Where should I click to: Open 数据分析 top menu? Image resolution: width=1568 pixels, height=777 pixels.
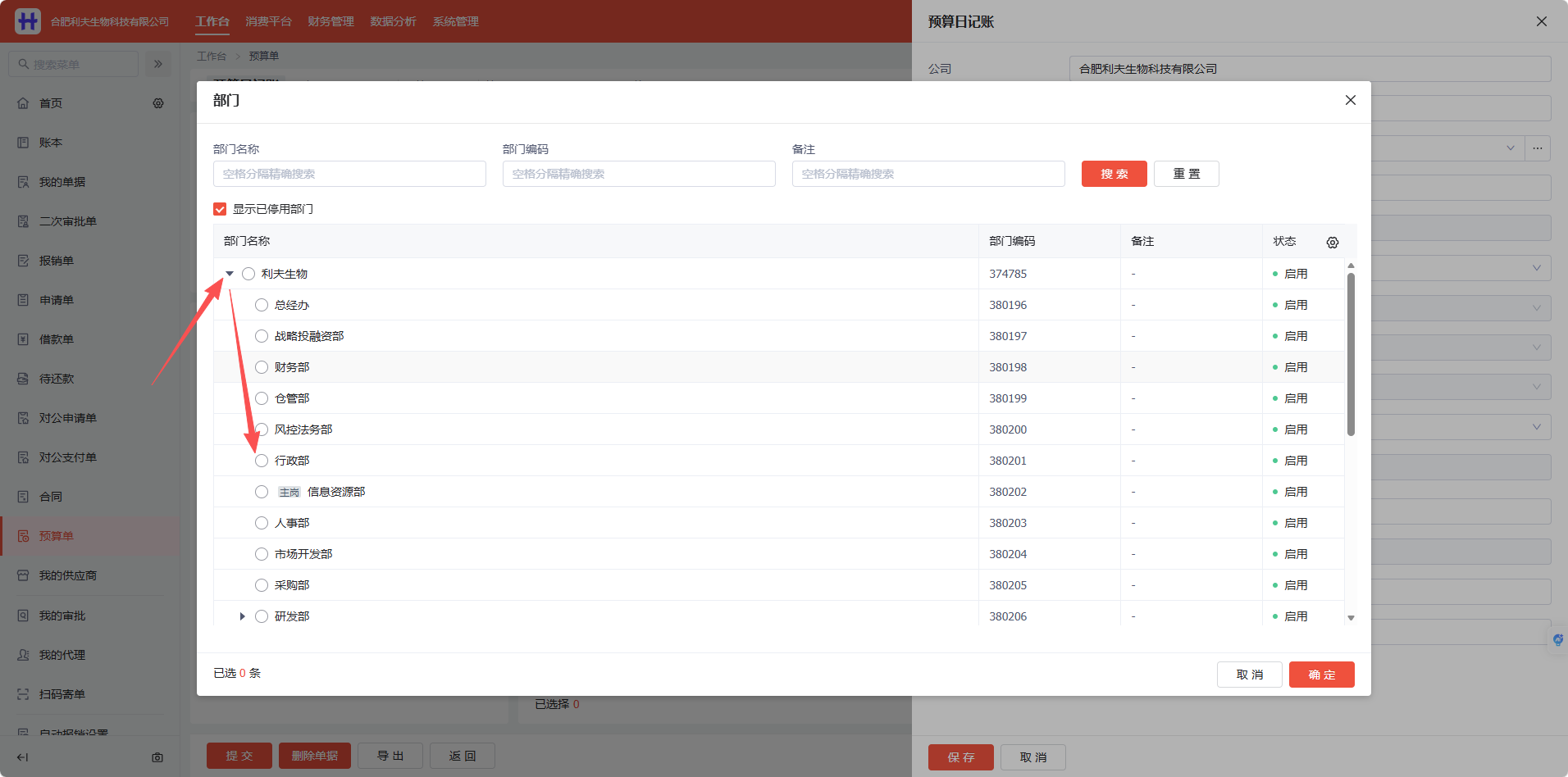click(x=393, y=21)
